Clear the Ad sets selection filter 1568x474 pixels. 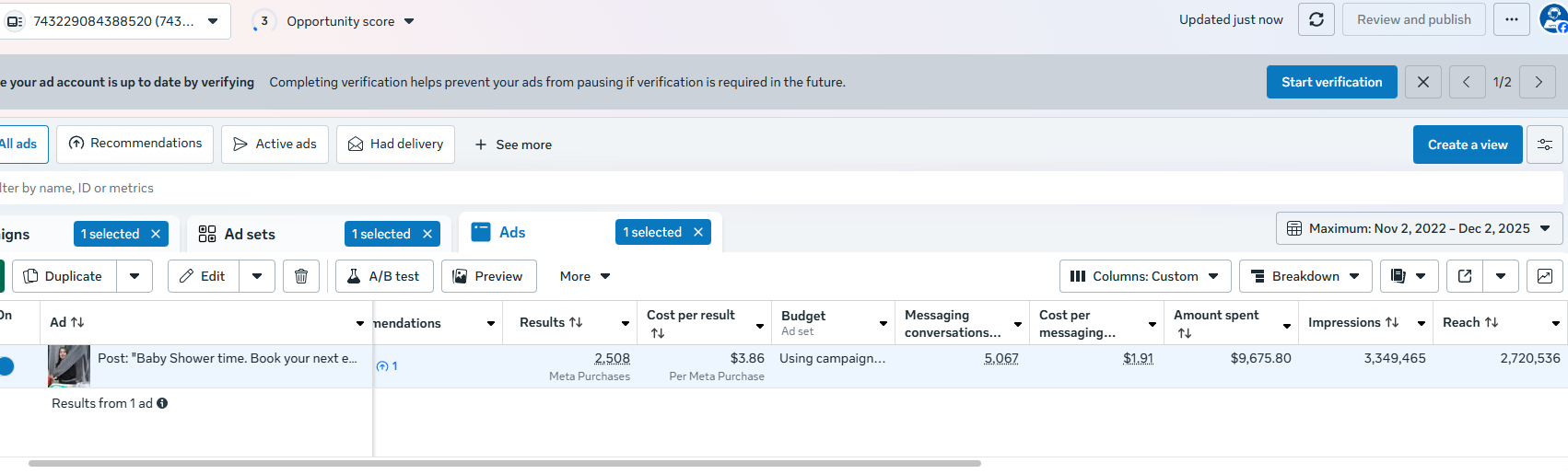pos(427,234)
